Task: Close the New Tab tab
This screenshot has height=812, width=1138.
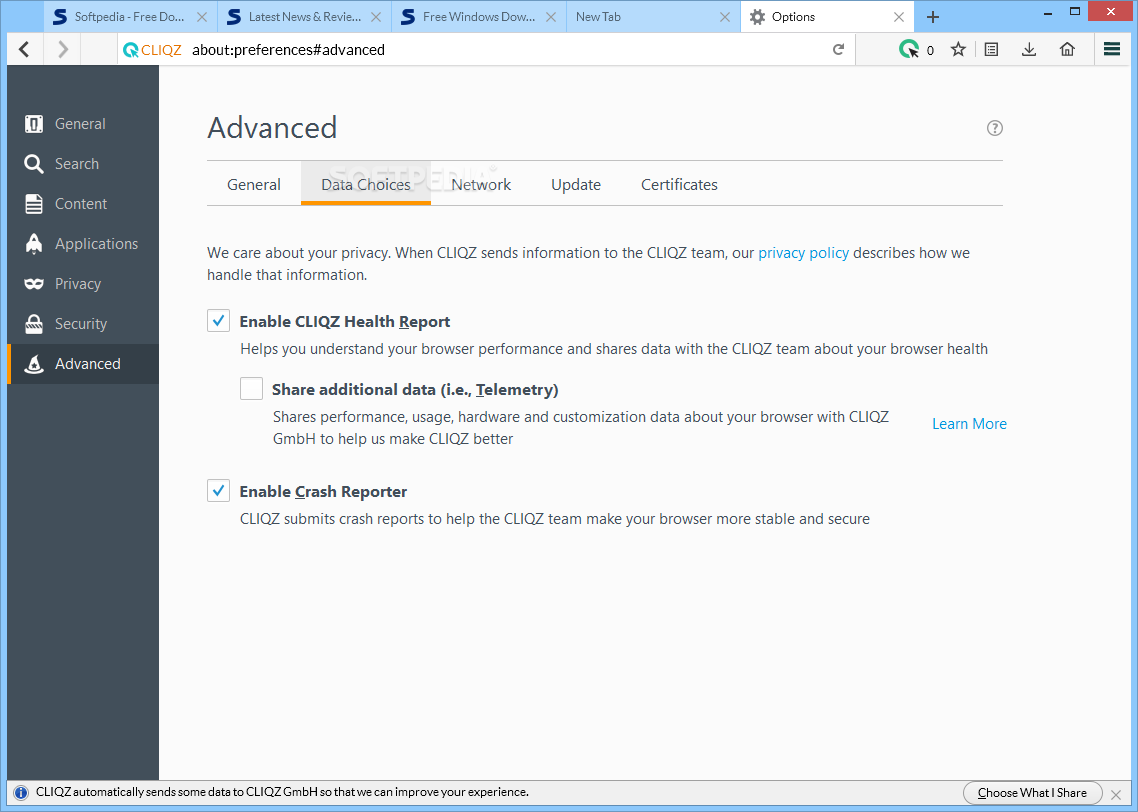Action: [x=724, y=17]
